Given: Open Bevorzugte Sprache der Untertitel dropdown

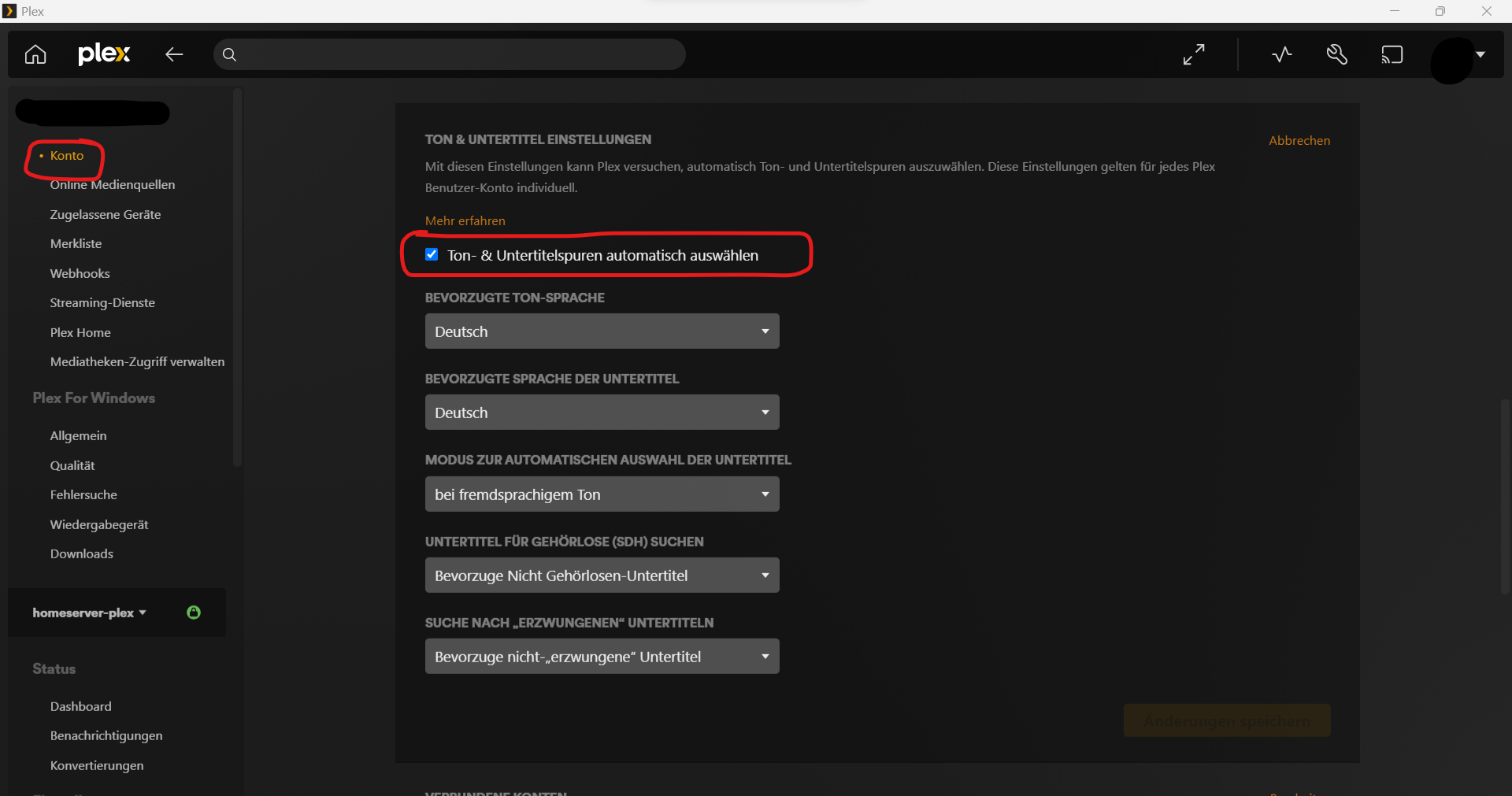Looking at the screenshot, I should (x=602, y=413).
